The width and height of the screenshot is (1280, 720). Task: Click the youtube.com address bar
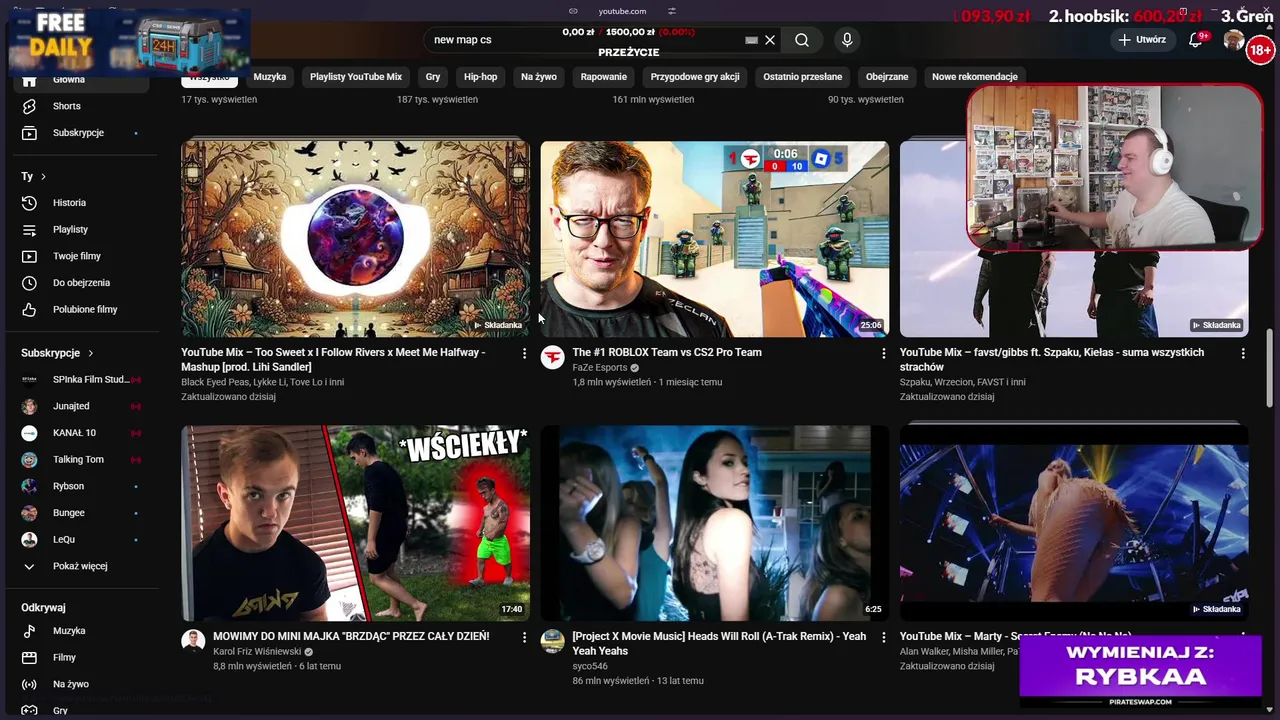coord(622,11)
